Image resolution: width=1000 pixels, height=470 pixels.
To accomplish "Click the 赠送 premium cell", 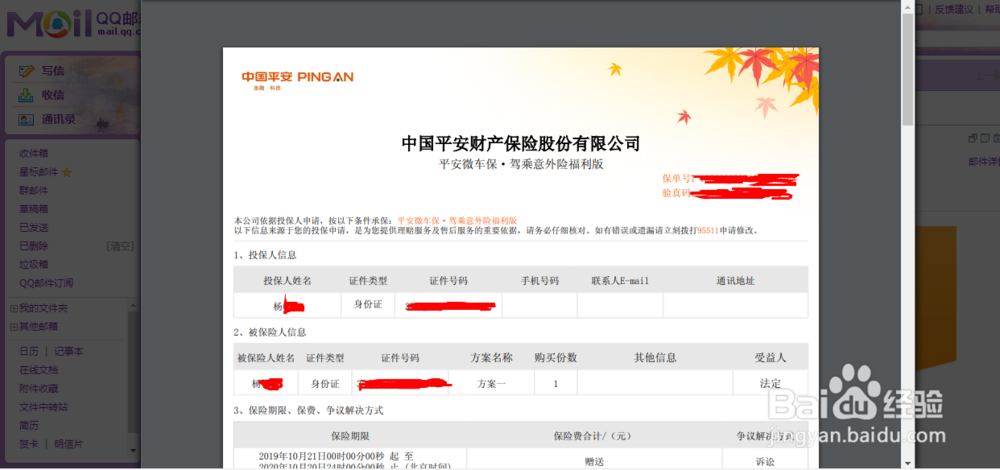I will click(x=594, y=462).
